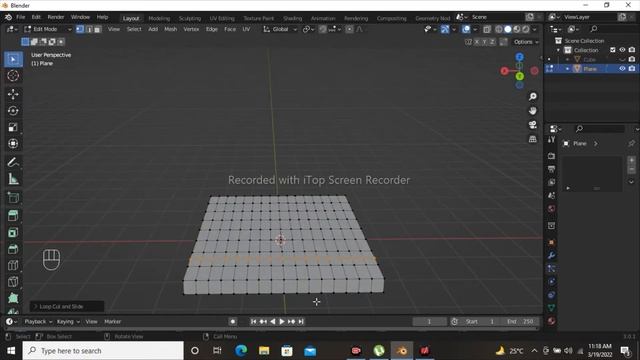Switch to the Modeling workspace tab

point(159,18)
